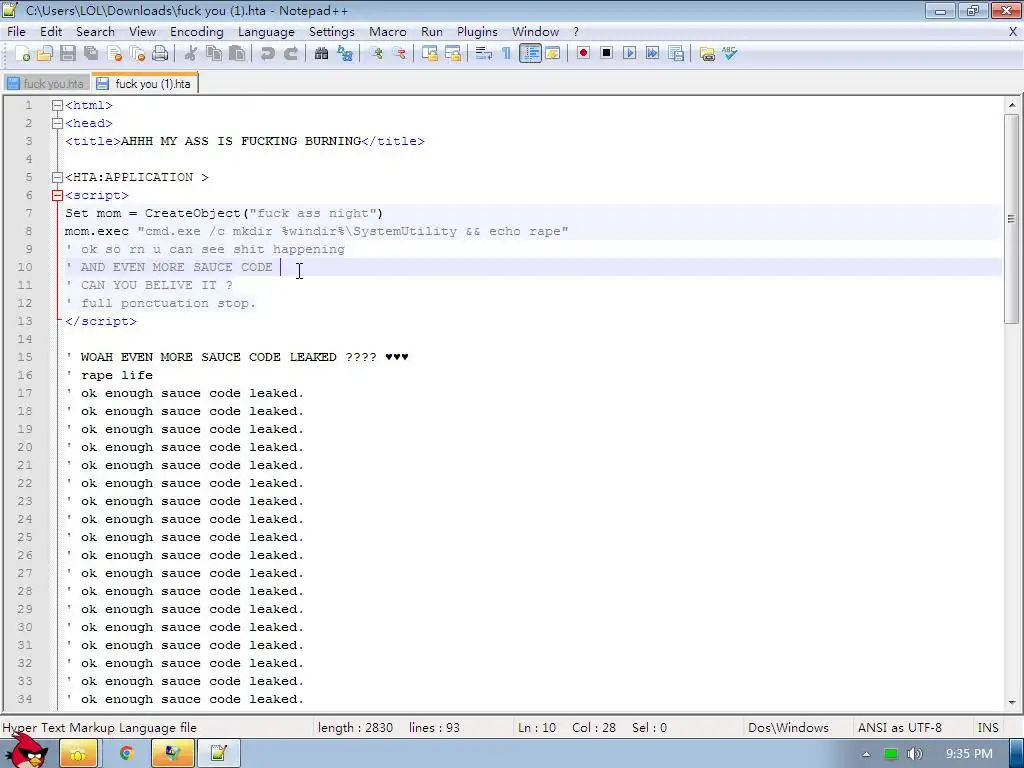Zoom out of the editor text

coord(398,54)
